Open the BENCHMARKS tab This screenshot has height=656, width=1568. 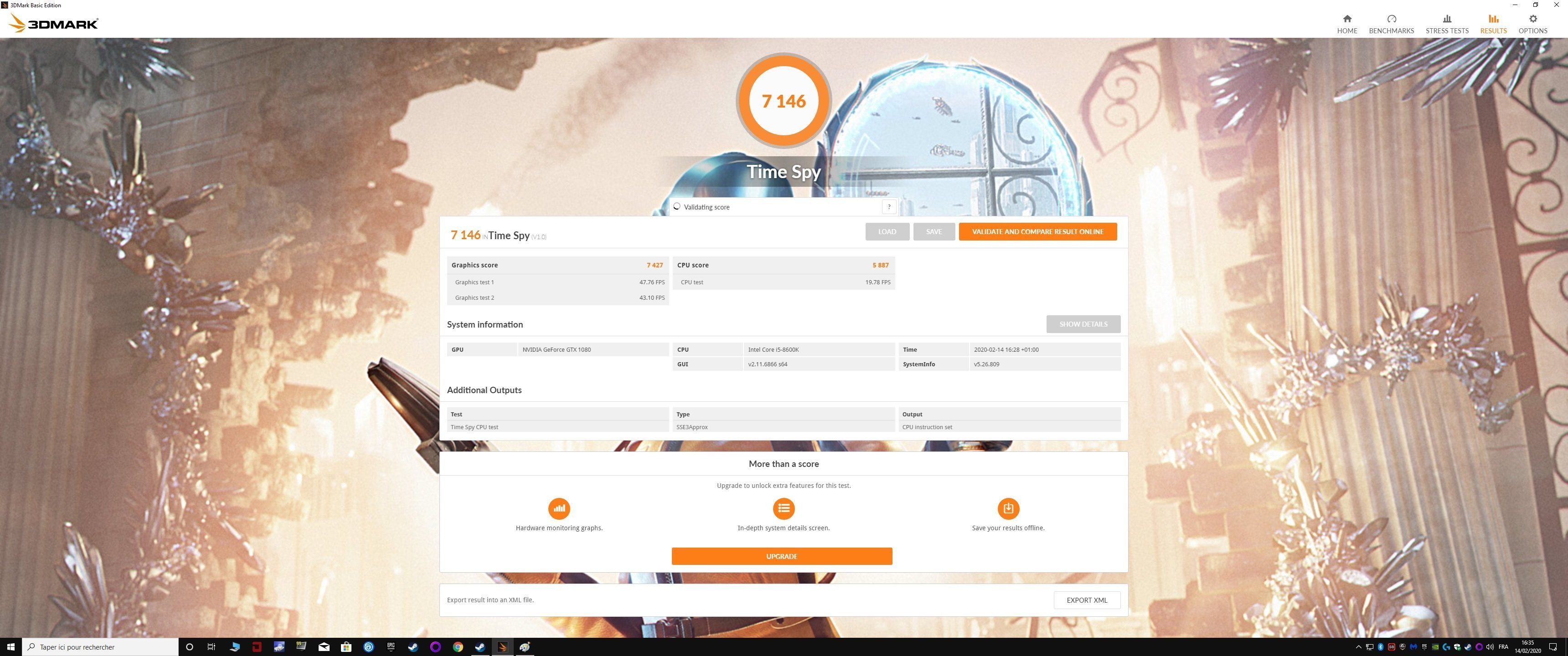1391,24
